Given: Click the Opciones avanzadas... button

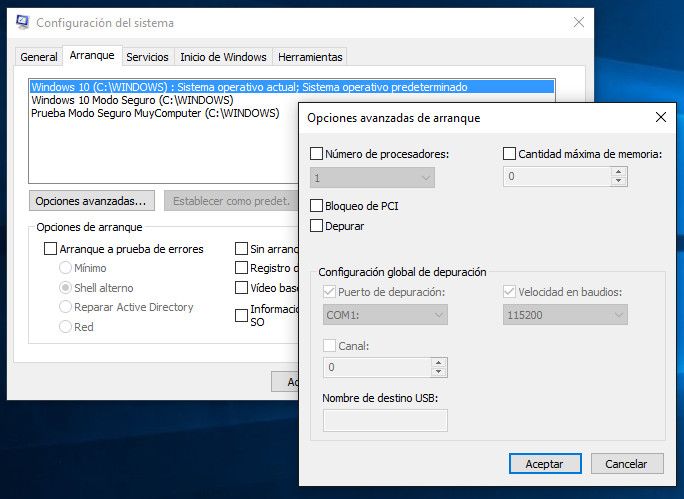Looking at the screenshot, I should [x=92, y=201].
